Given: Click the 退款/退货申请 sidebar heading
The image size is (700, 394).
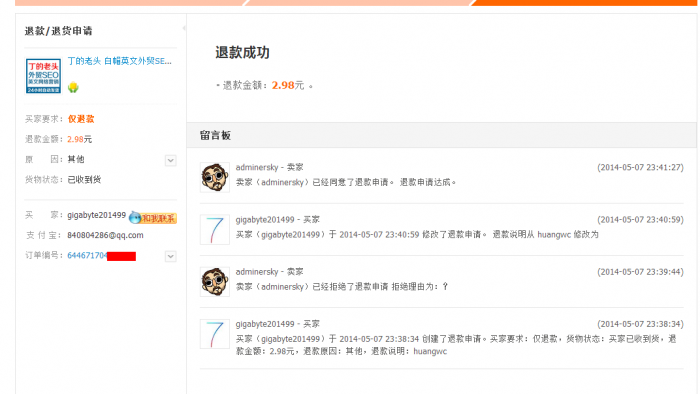Looking at the screenshot, I should pos(58,31).
